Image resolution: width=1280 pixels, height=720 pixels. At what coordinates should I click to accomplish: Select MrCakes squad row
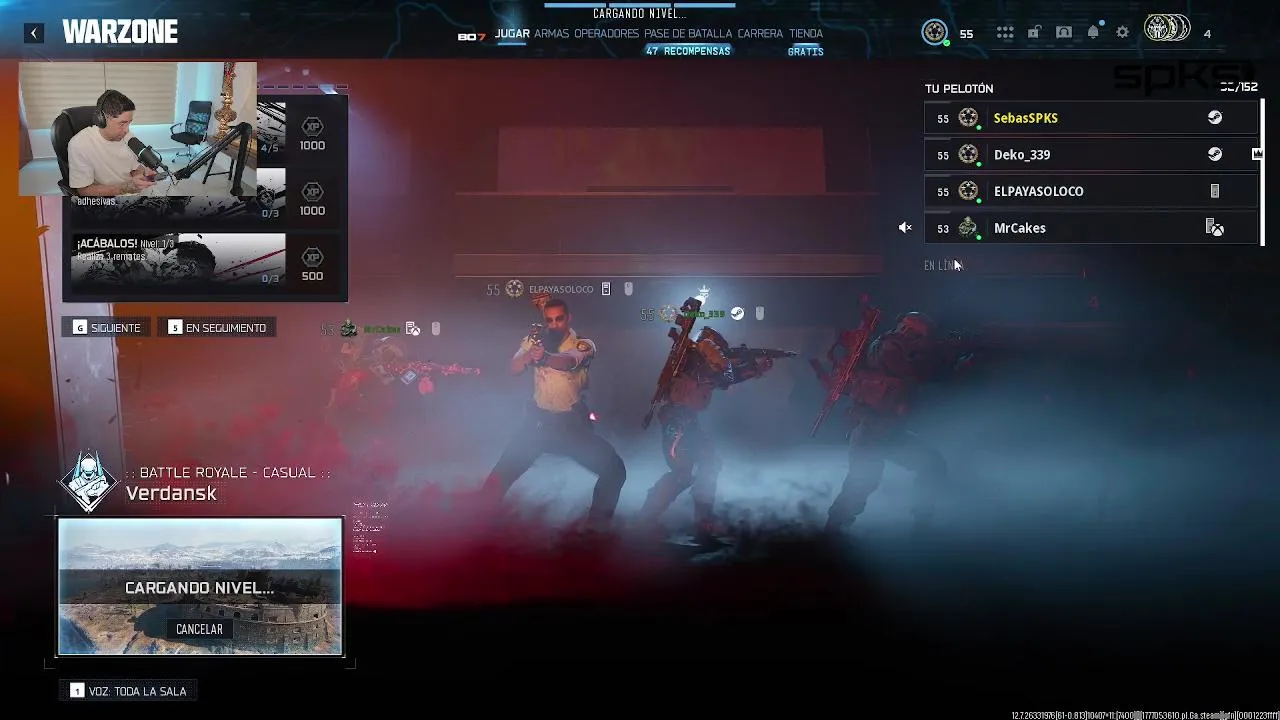point(1091,228)
